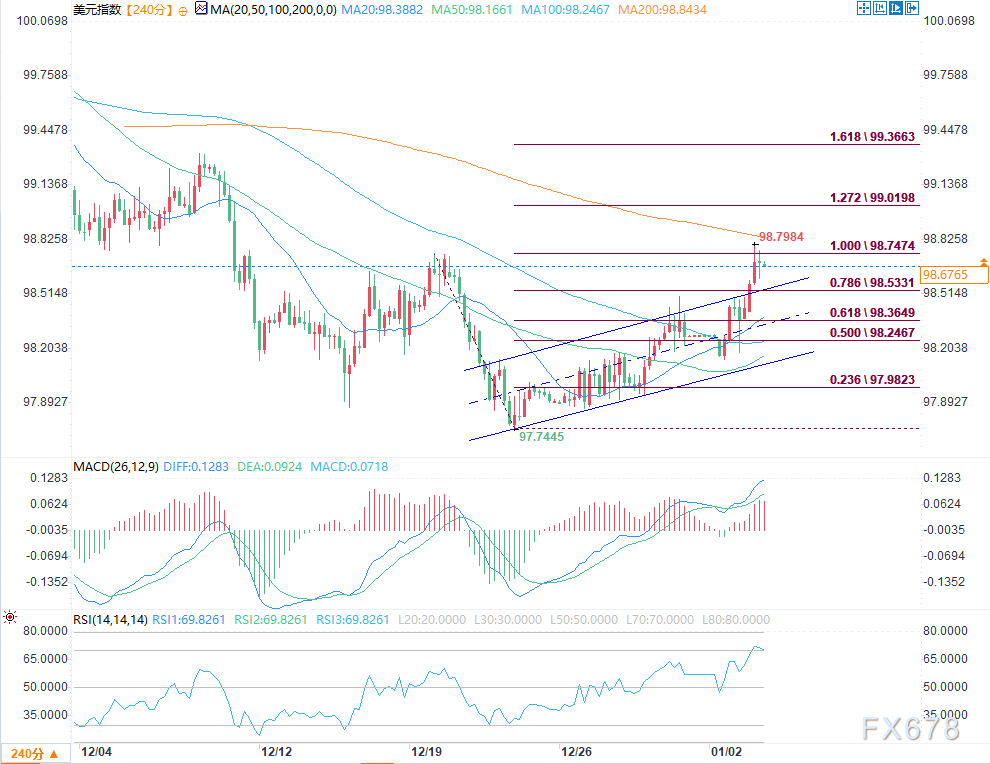This screenshot has width=990, height=764.
Task: Click the red sun icon beside RSI
Action: coord(10,619)
